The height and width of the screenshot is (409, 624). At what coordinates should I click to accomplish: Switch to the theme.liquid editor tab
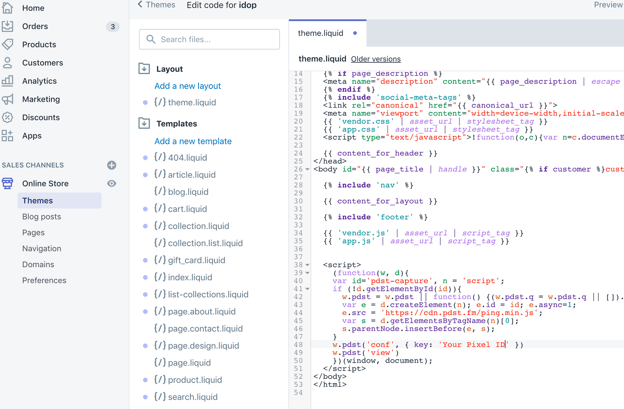tap(328, 33)
